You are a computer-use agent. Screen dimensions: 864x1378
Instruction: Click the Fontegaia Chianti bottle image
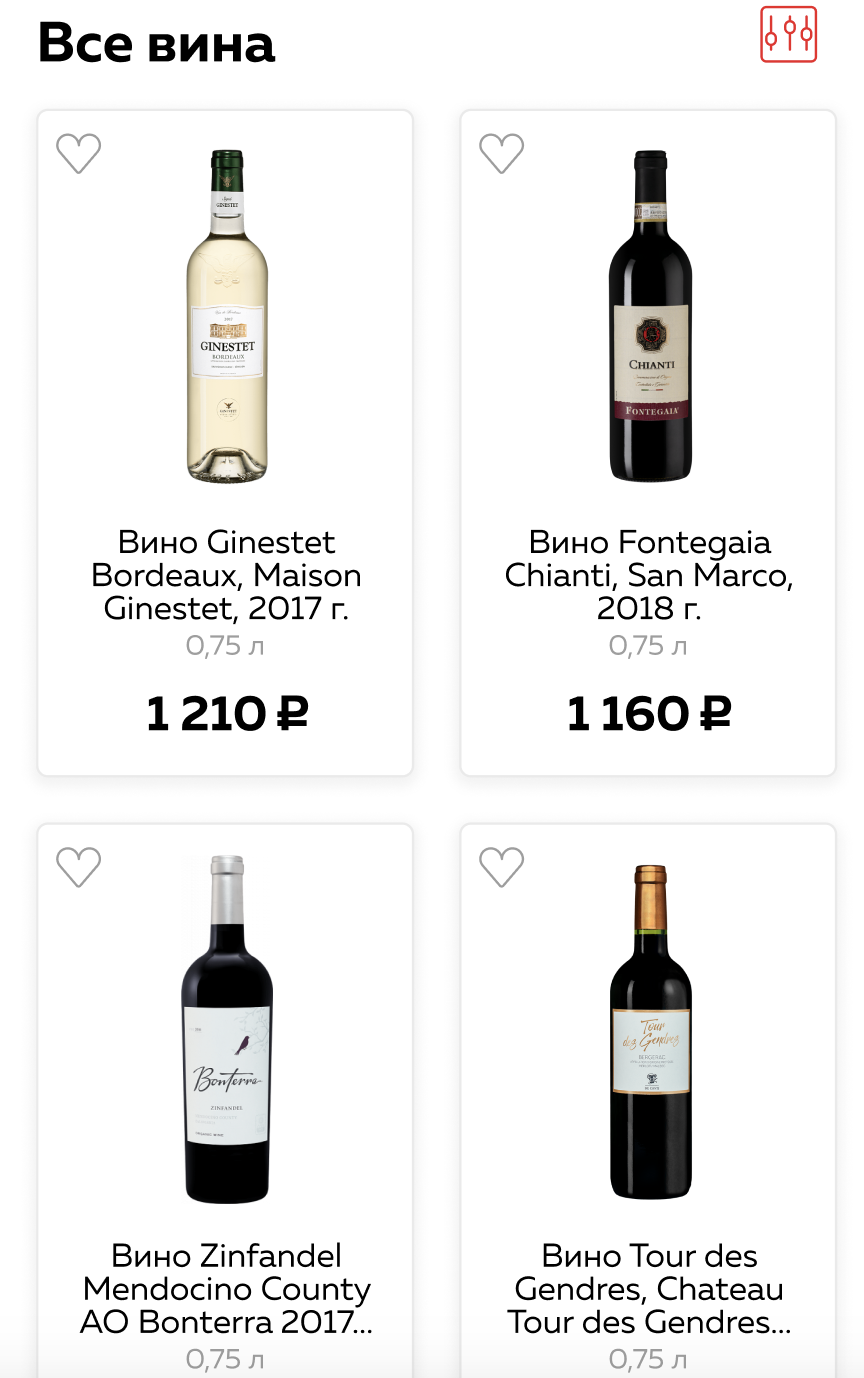point(650,315)
